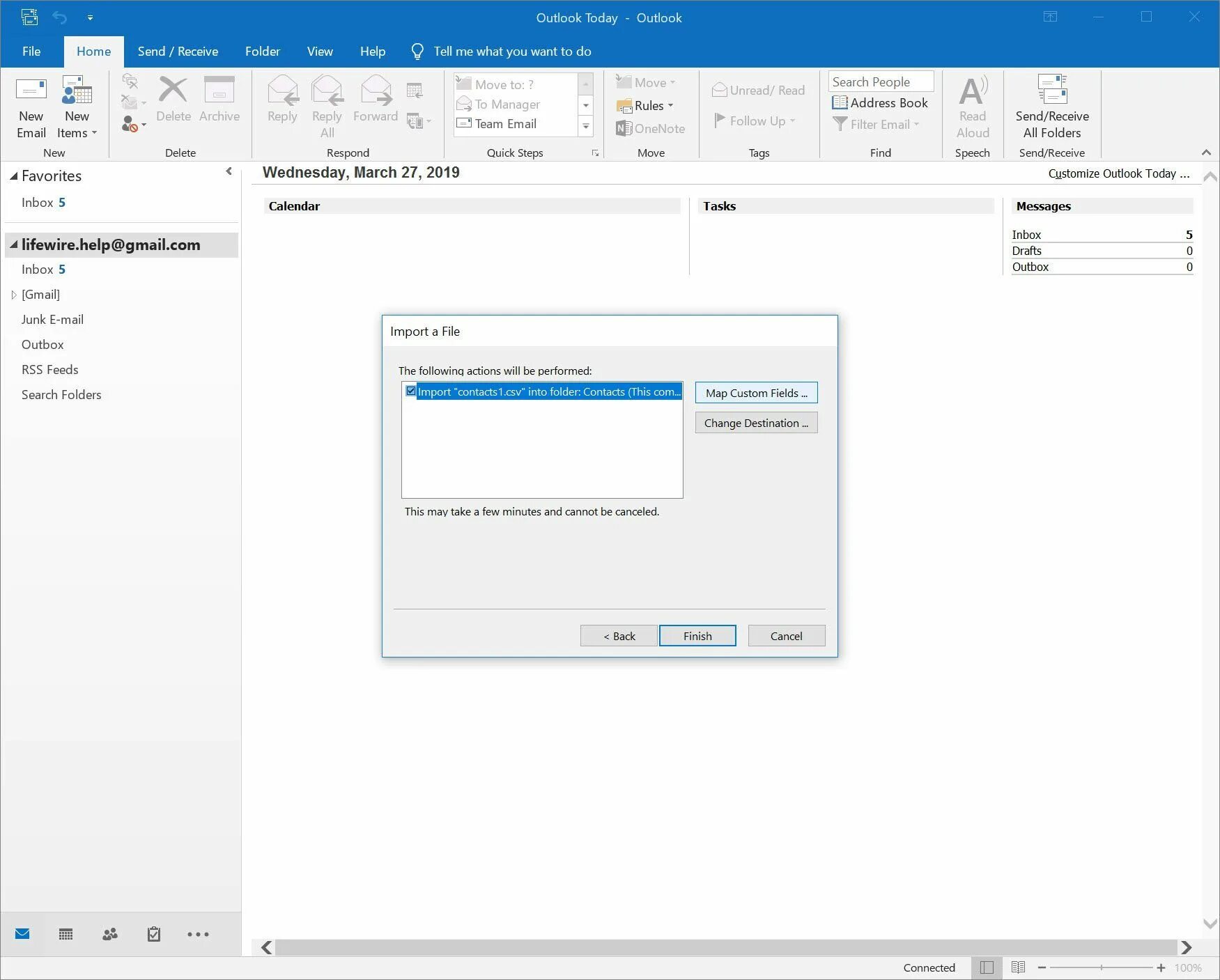Open Calendar view in navigation bar
Image resolution: width=1220 pixels, height=980 pixels.
tap(65, 934)
